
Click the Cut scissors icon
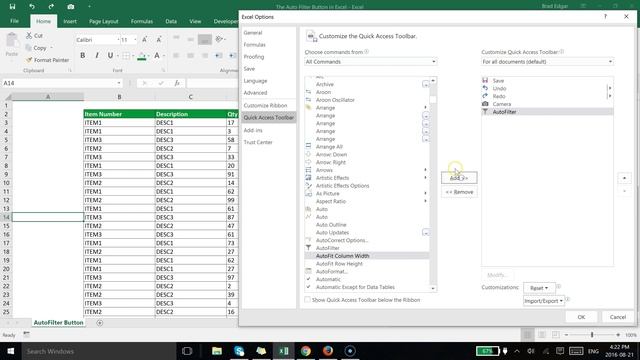coord(29,36)
